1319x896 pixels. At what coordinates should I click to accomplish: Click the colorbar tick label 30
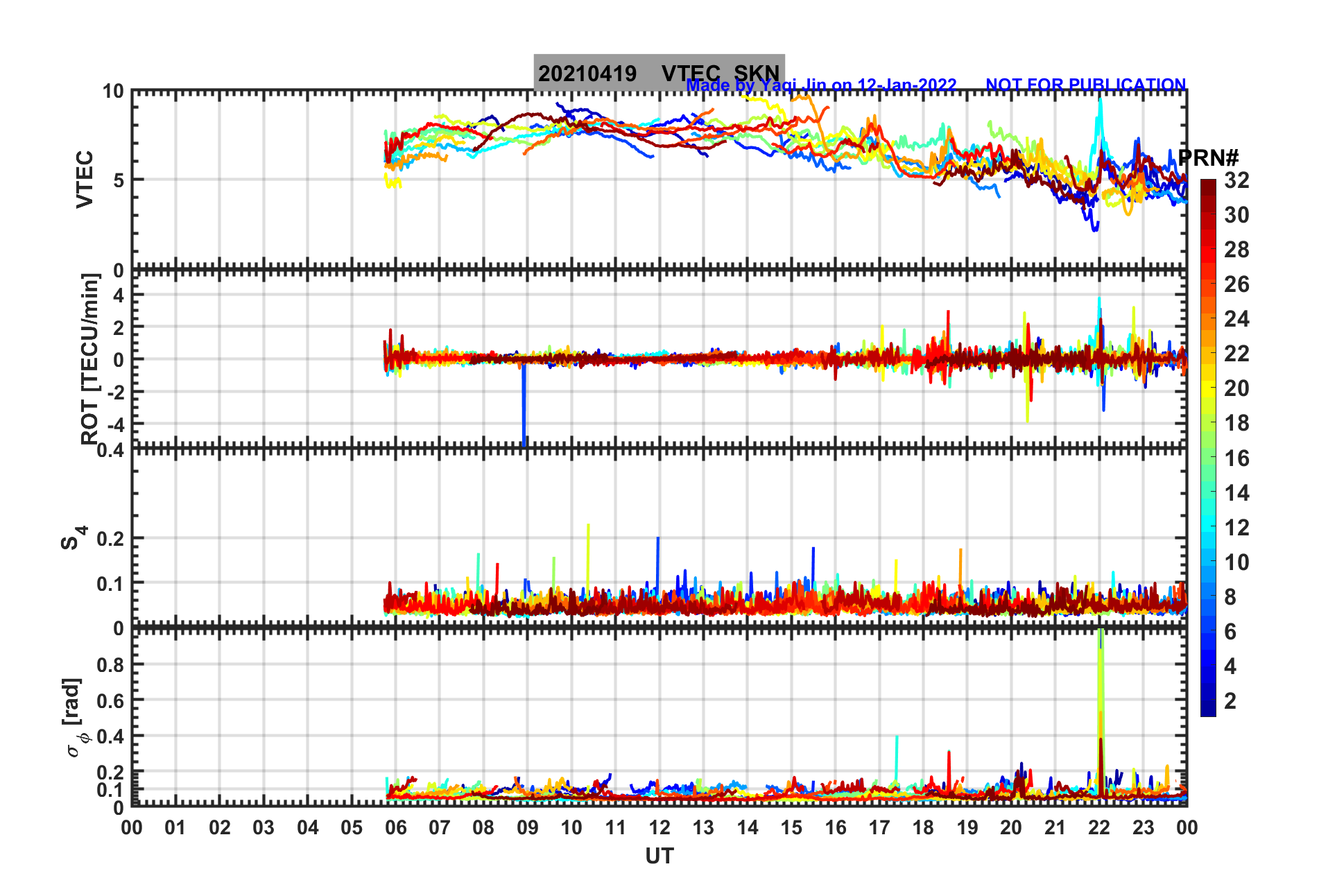tap(1236, 215)
